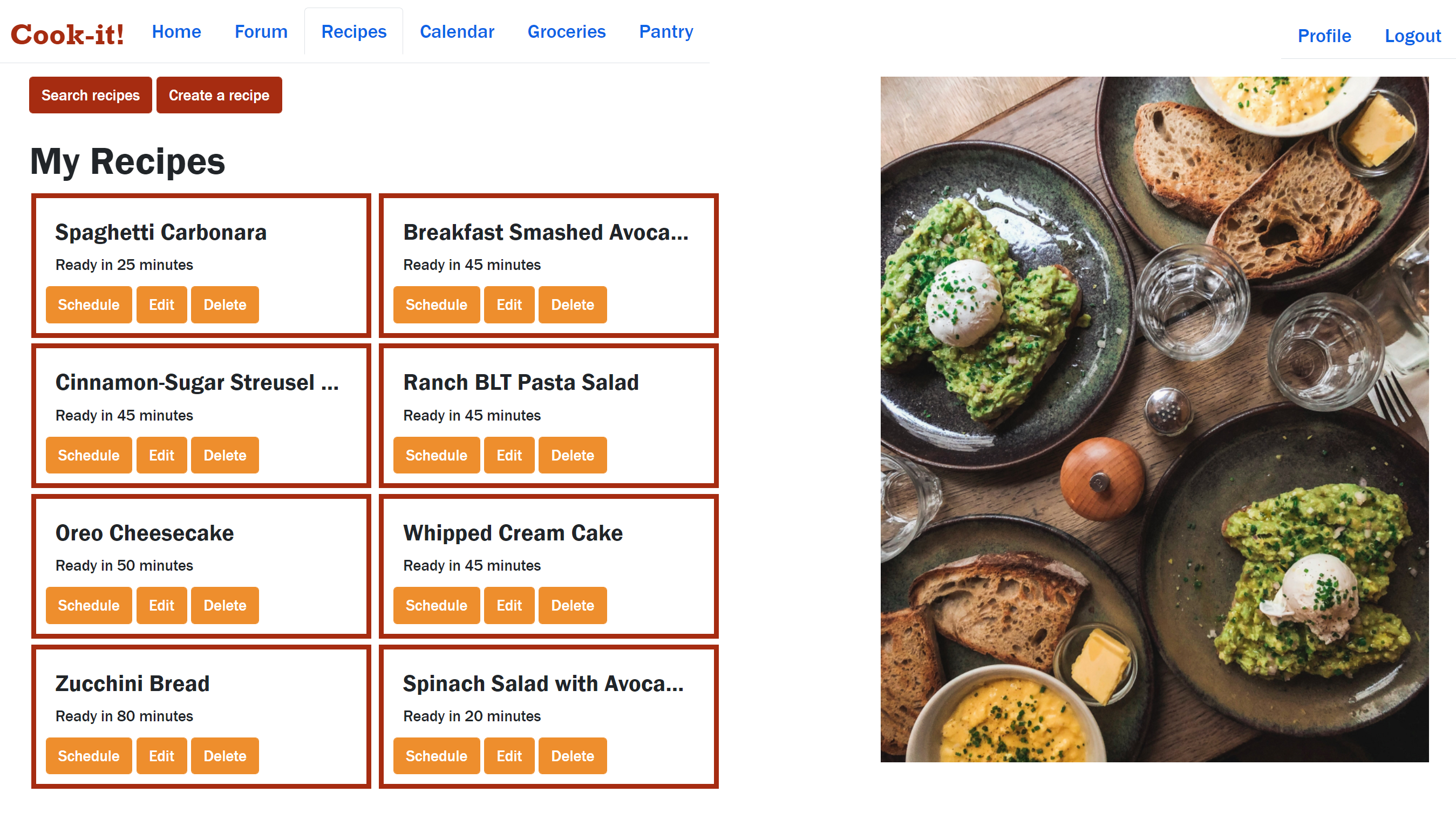Schedule the Spaghetti Carbonara recipe
1456x819 pixels.
click(89, 305)
